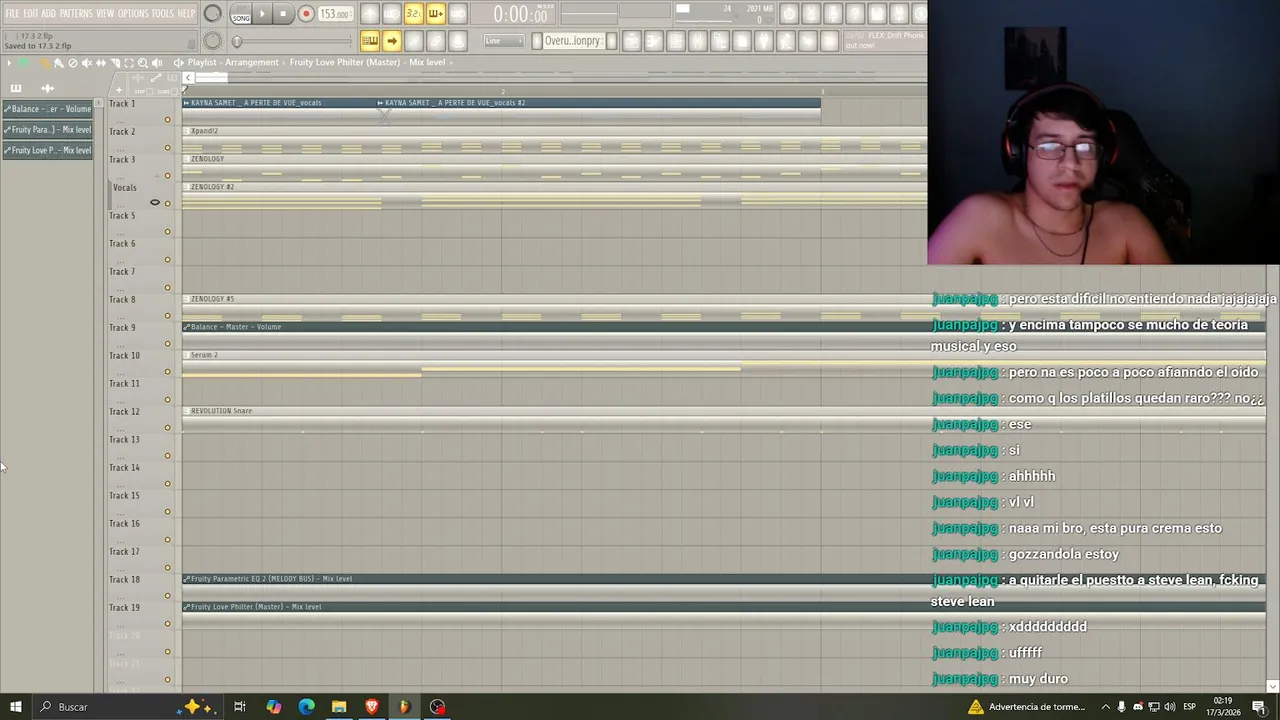Click the save project floppy icon
Screen dimensions: 1280x720
tap(877, 13)
